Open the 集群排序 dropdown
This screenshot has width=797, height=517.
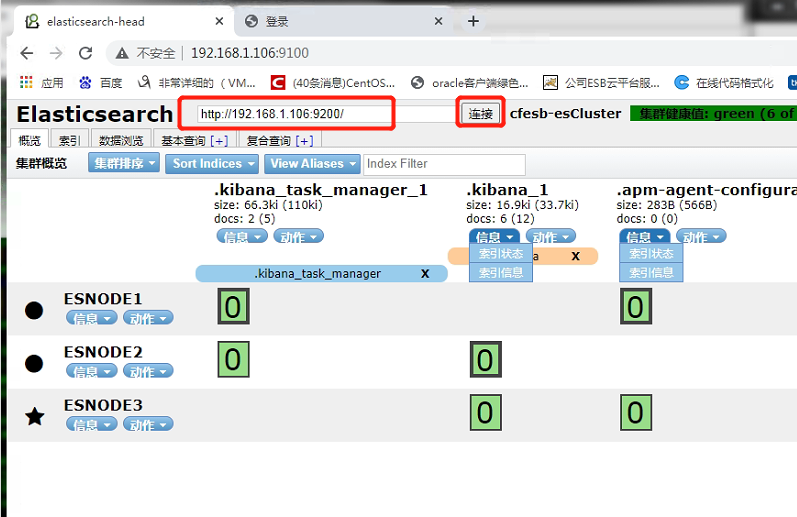[x=124, y=163]
